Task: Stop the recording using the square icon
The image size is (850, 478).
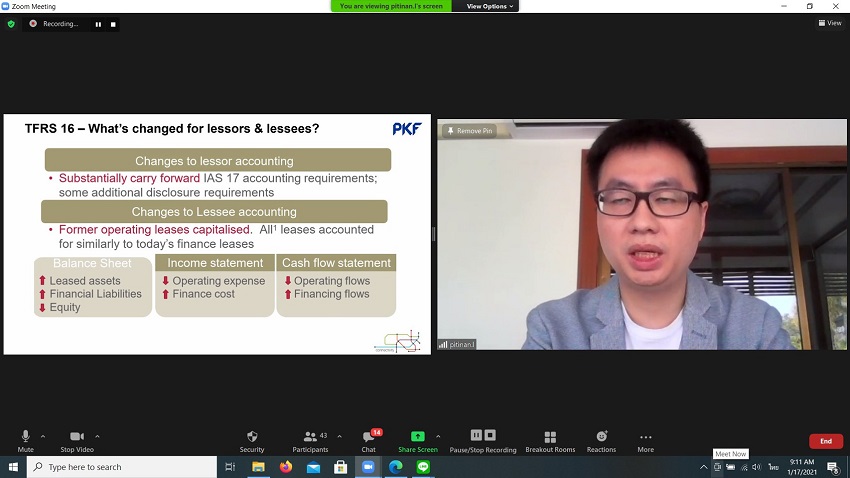Action: (x=113, y=24)
